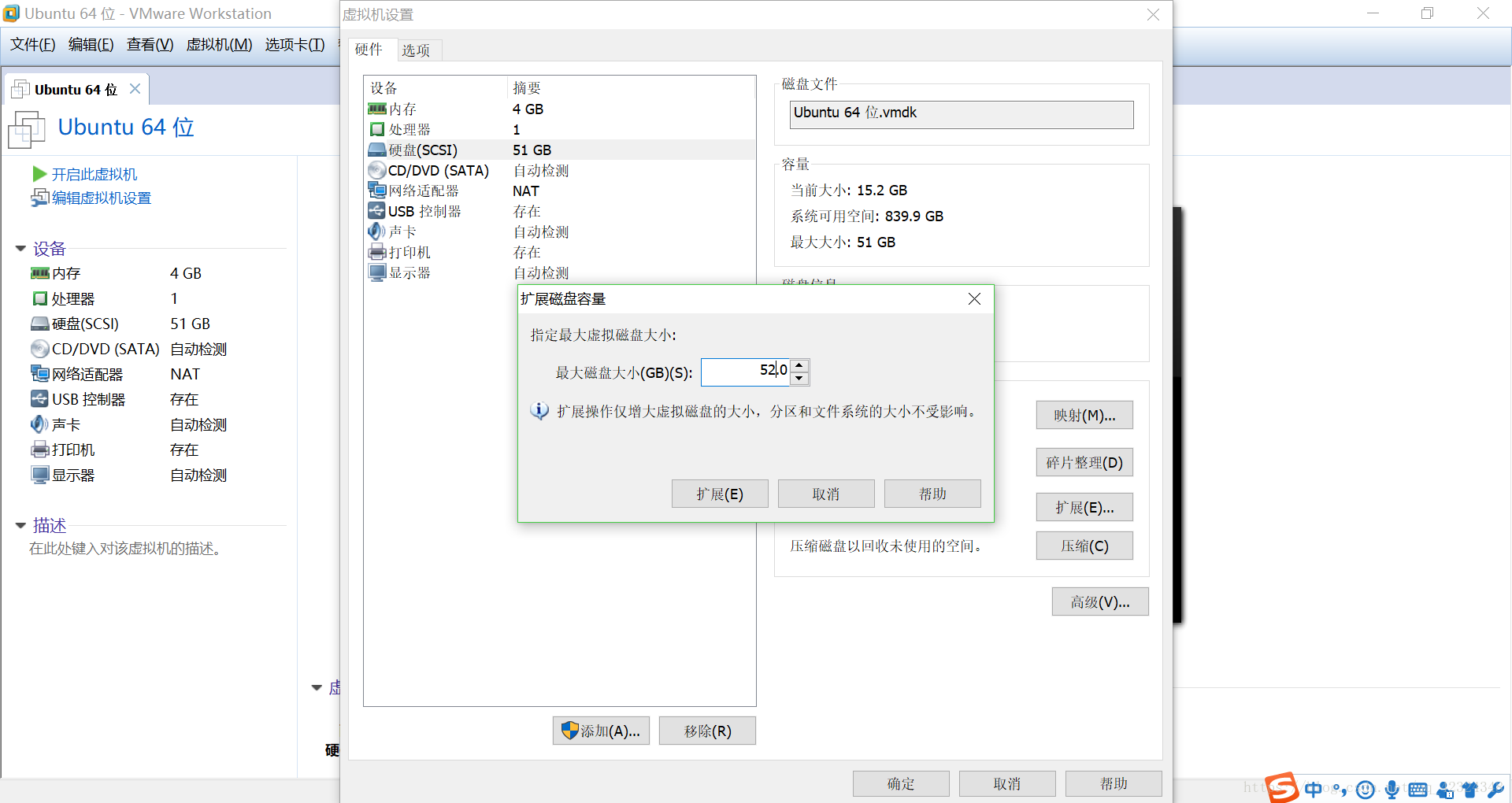Select 网络适配器 NAT row in main window sidebar
The image size is (1512, 803).
pos(129,374)
